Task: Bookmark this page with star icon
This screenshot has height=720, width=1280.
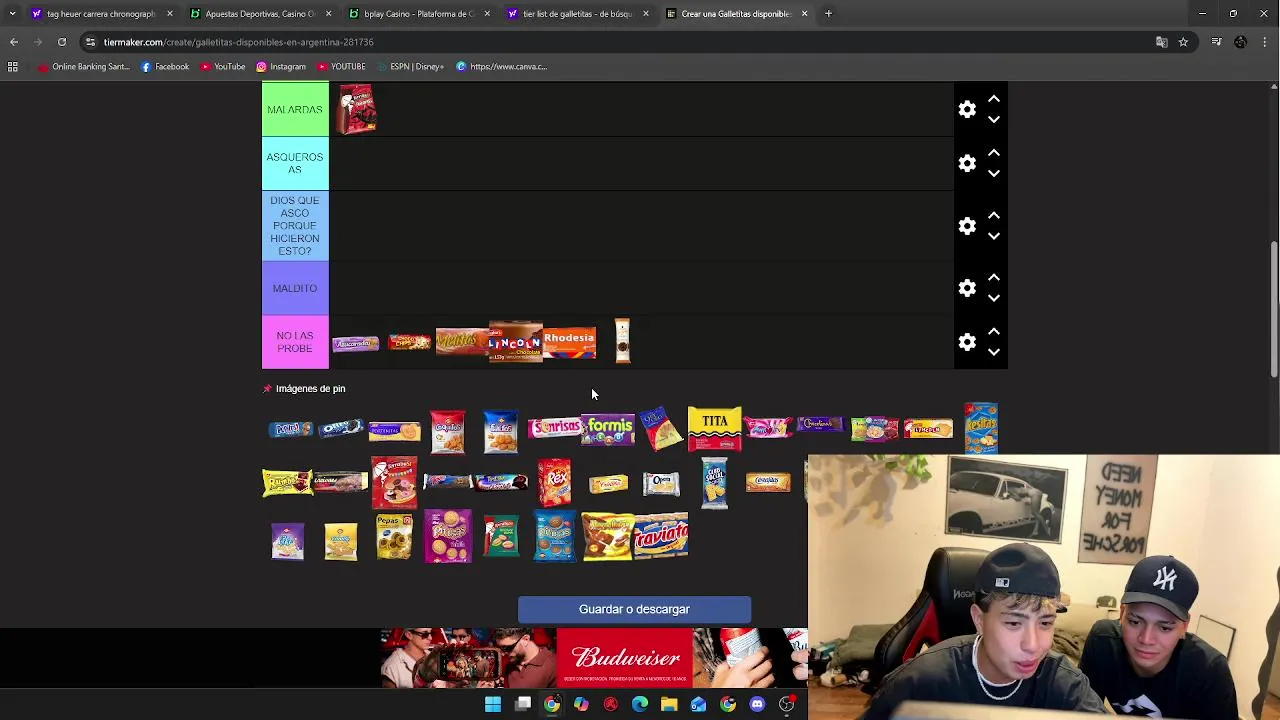Action: [x=1183, y=42]
